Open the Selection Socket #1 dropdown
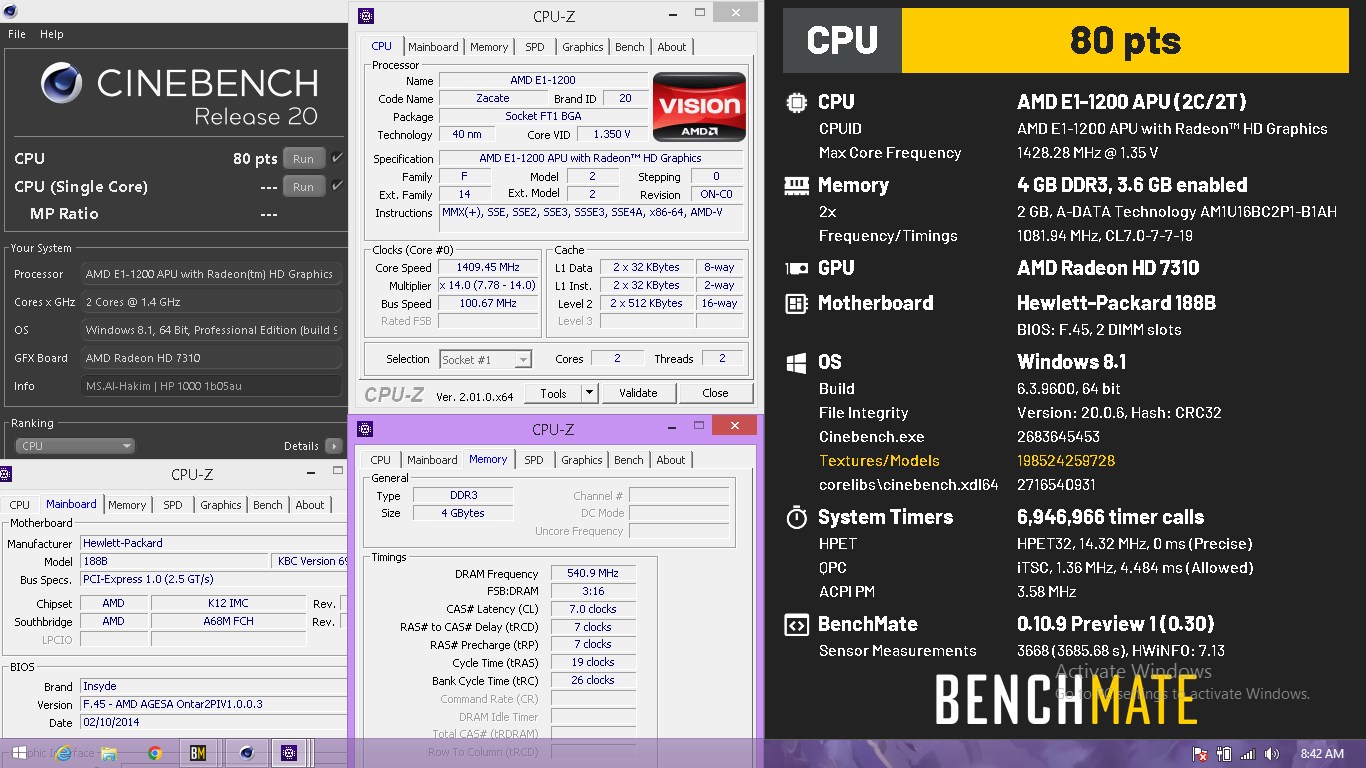Screen dimensions: 1366x768 tap(485, 359)
